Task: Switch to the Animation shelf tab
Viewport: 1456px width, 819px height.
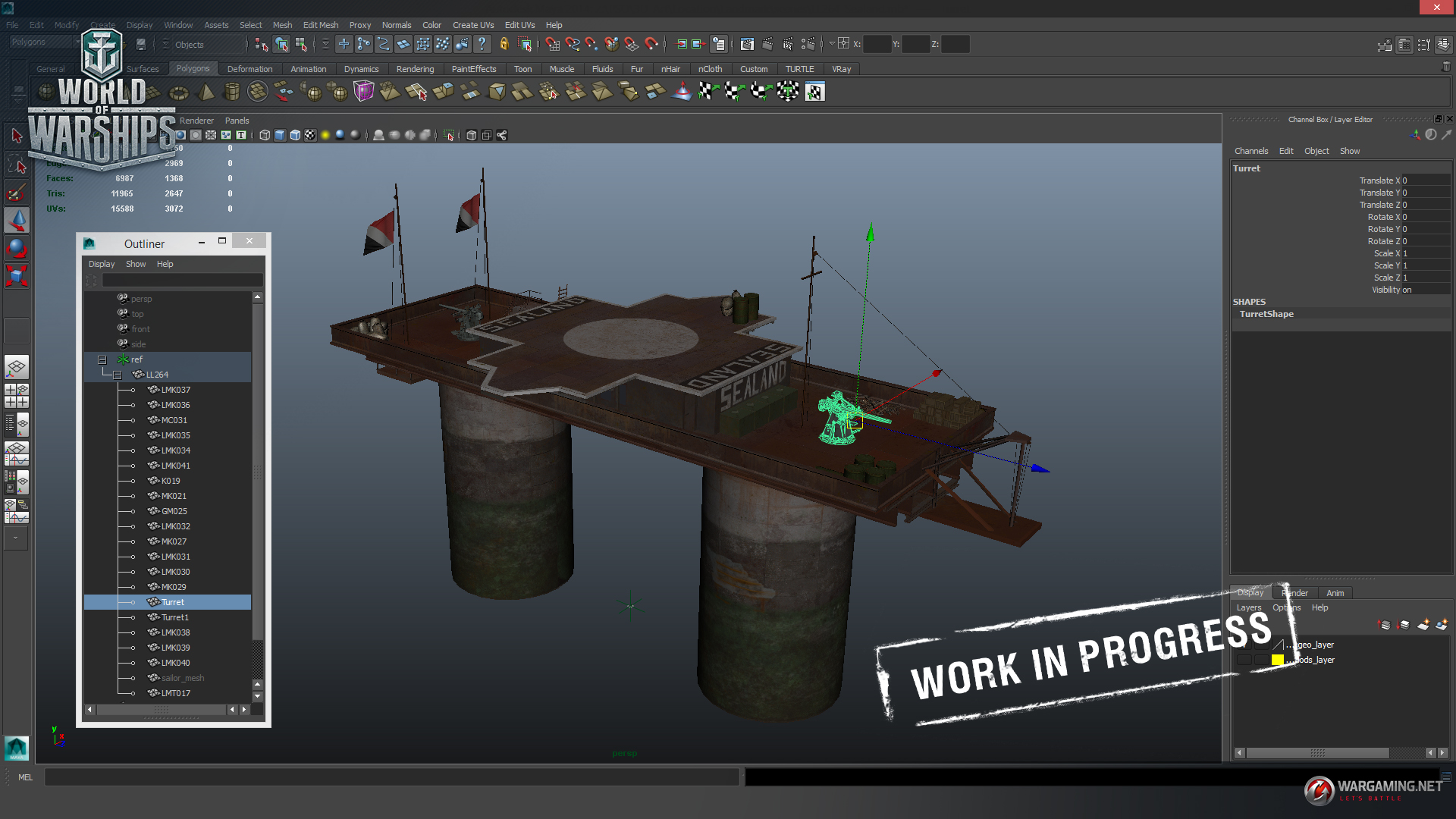Action: (309, 69)
